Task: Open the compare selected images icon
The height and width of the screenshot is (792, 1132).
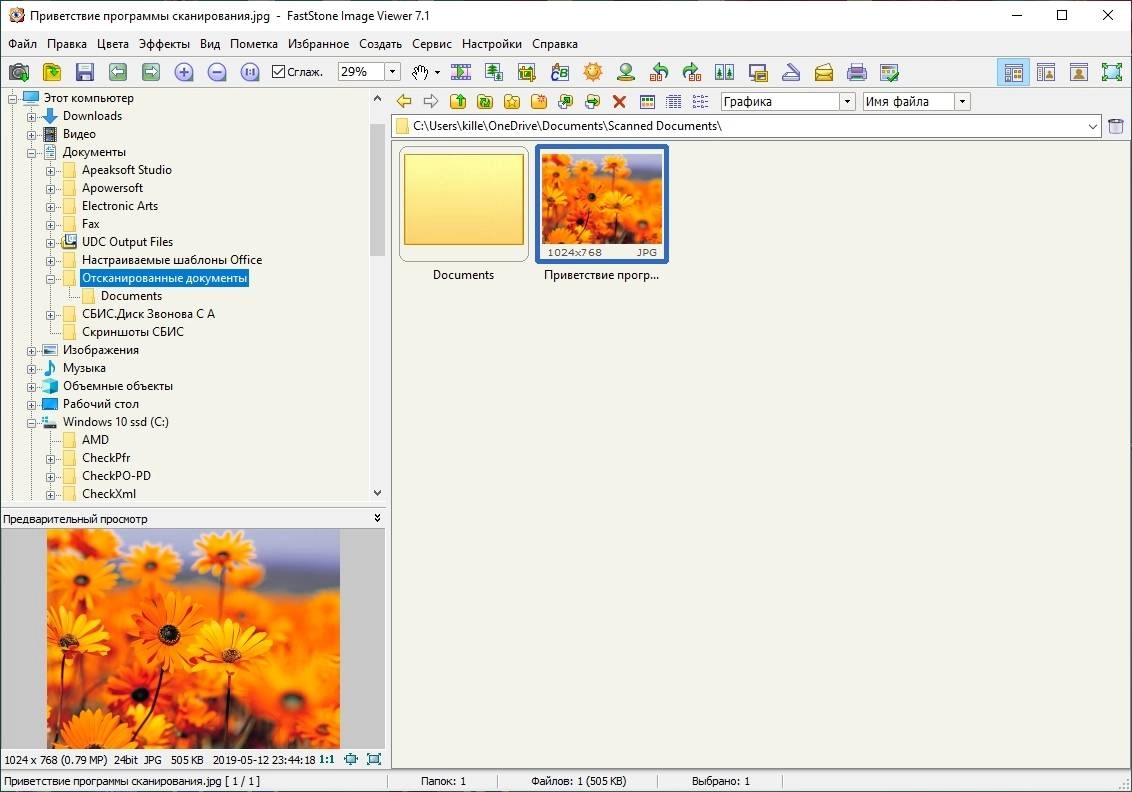Action: pyautogui.click(x=724, y=72)
